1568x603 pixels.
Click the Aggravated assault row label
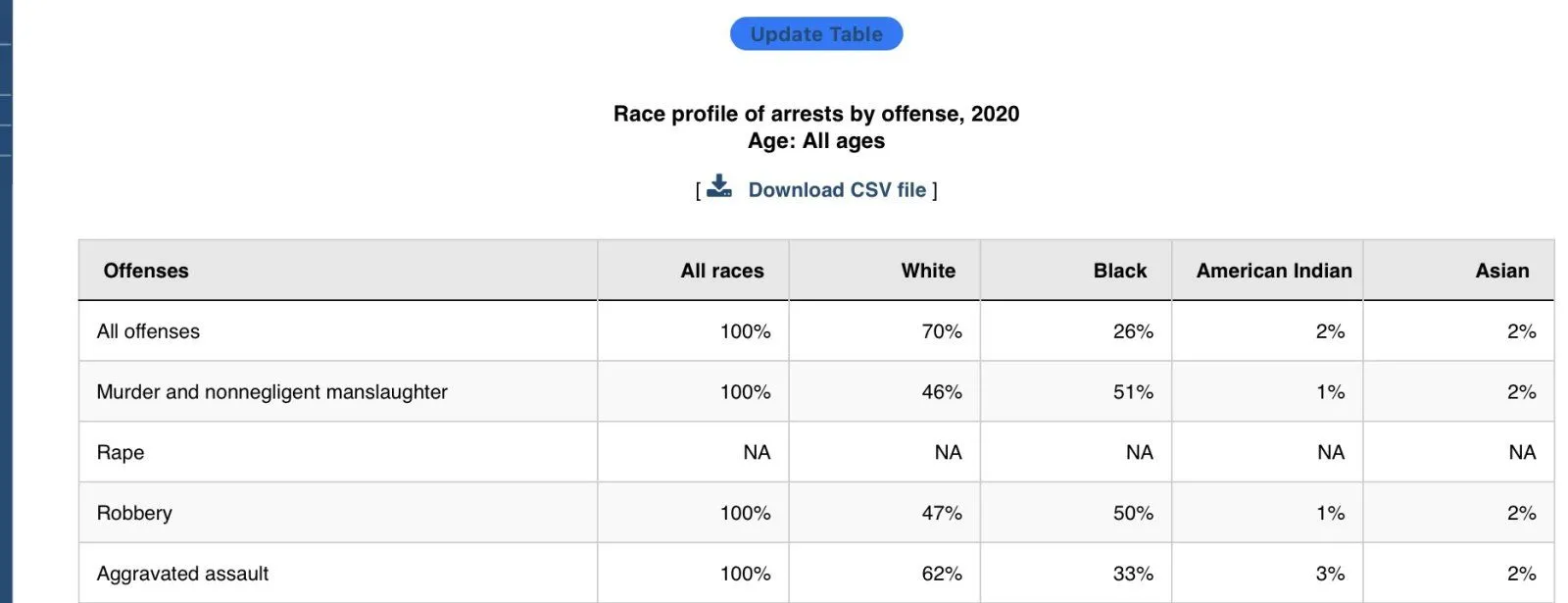pyautogui.click(x=182, y=575)
